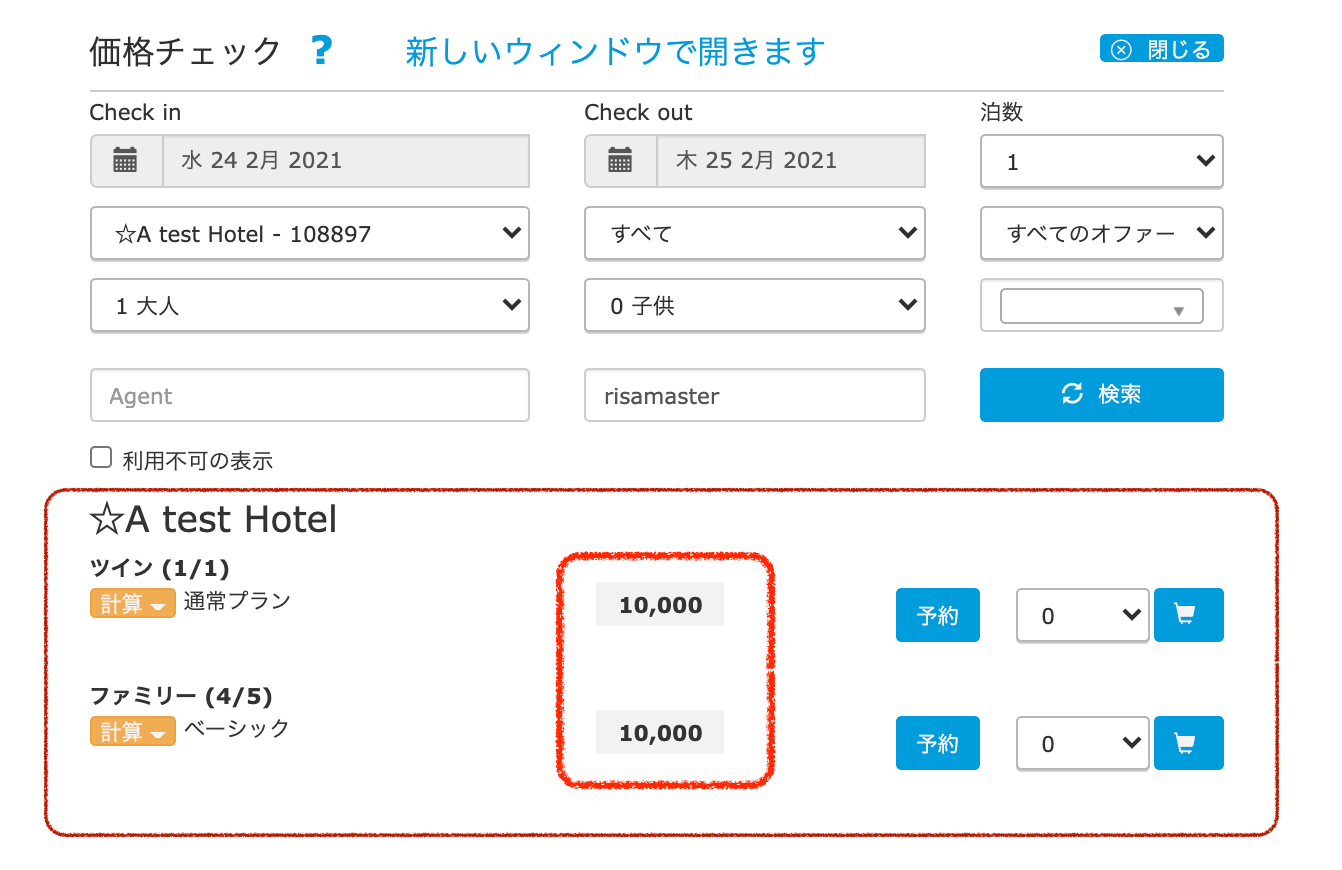
Task: Open the すべてのオファー dropdown
Action: coord(1101,234)
